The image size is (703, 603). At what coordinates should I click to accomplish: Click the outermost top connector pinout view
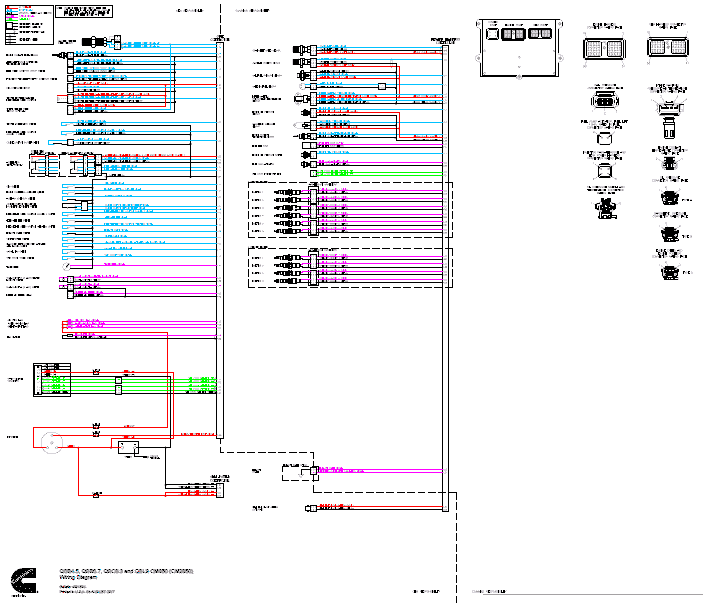coord(668,48)
